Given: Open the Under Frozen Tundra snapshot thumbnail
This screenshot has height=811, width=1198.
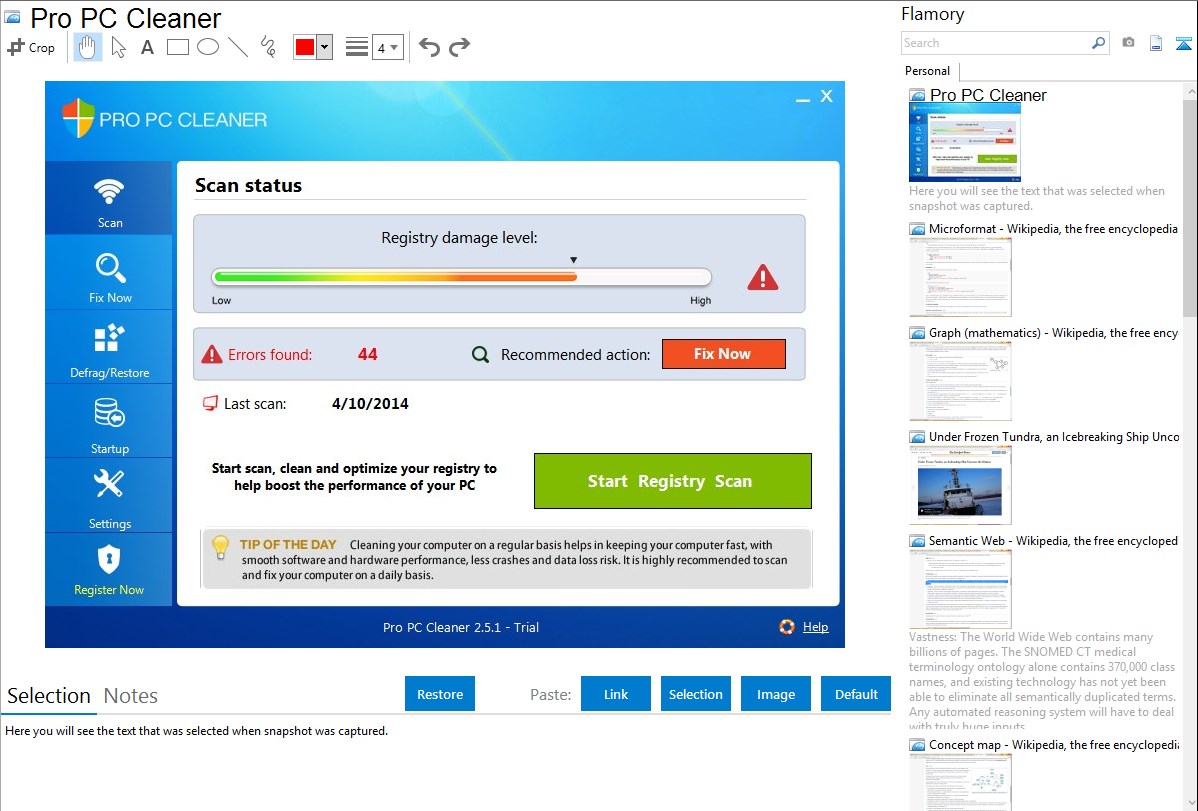Looking at the screenshot, I should [960, 485].
